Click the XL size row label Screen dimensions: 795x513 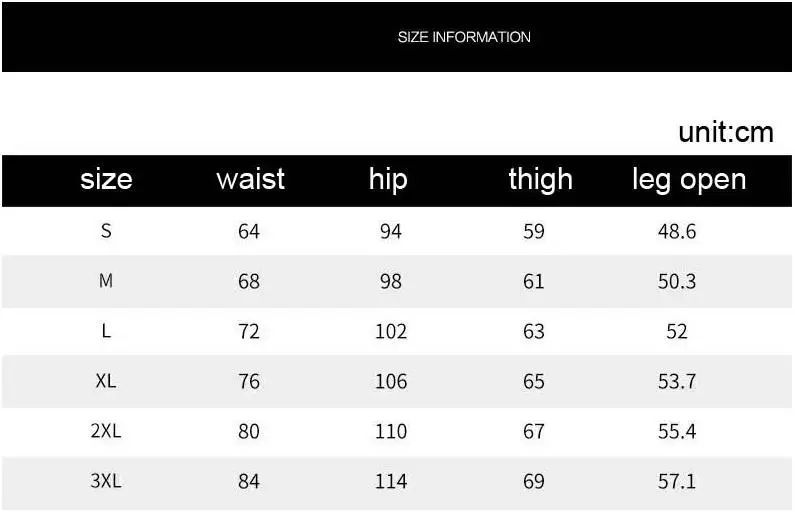(106, 381)
